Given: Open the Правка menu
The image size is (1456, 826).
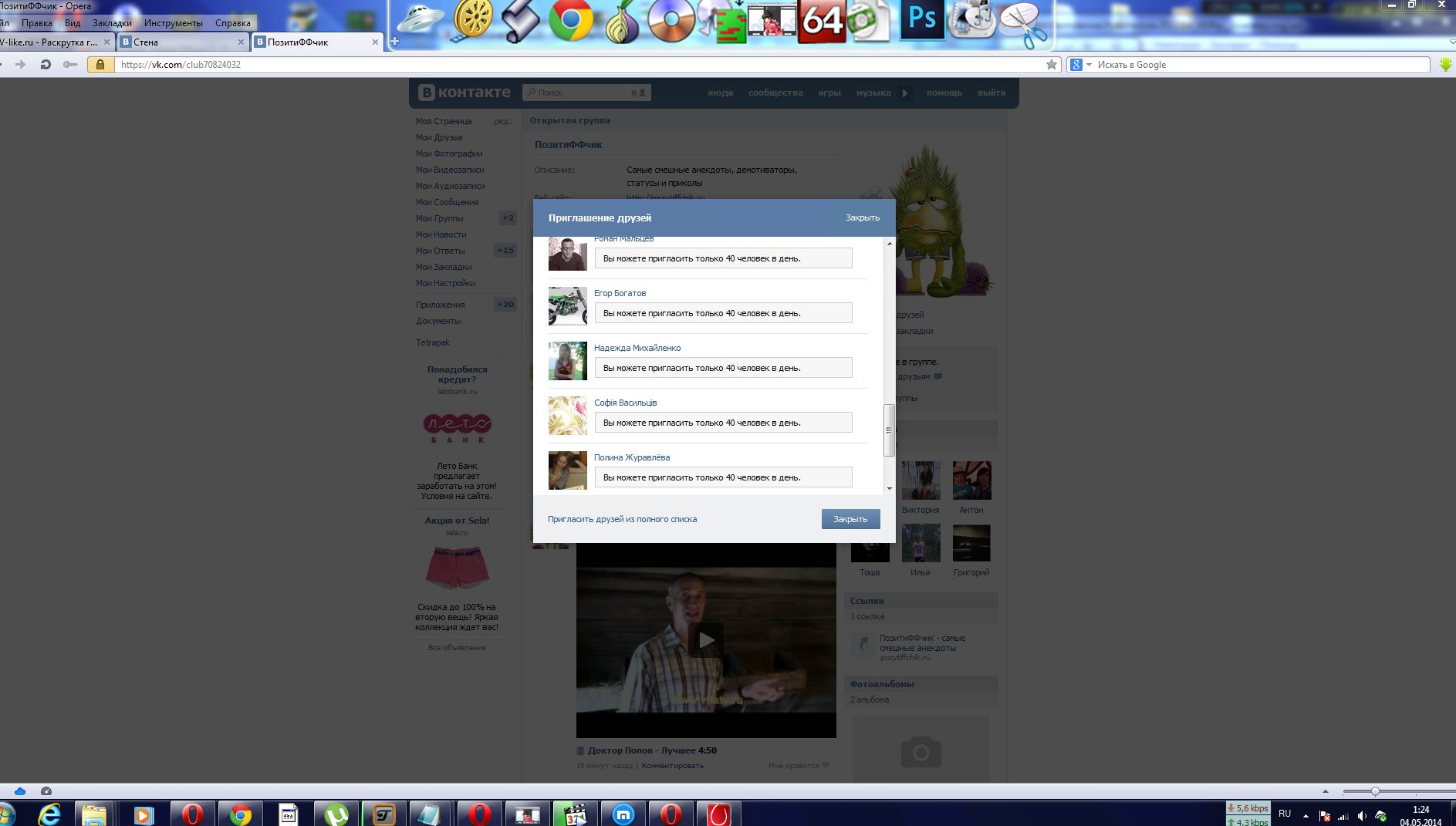Looking at the screenshot, I should (37, 23).
